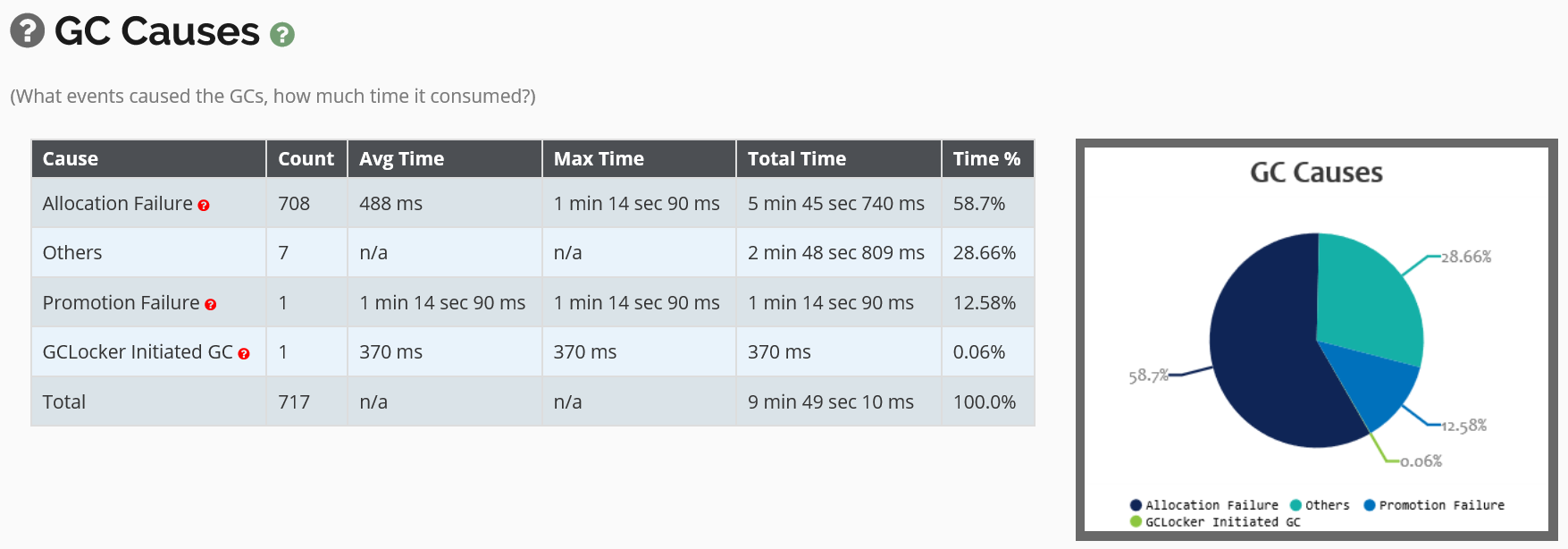The width and height of the screenshot is (1568, 549).
Task: Click the Avg Time column header
Action: [401, 159]
